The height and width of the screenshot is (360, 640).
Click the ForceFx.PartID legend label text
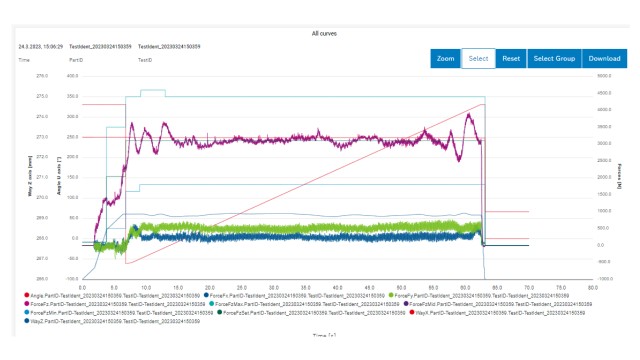click(x=297, y=296)
